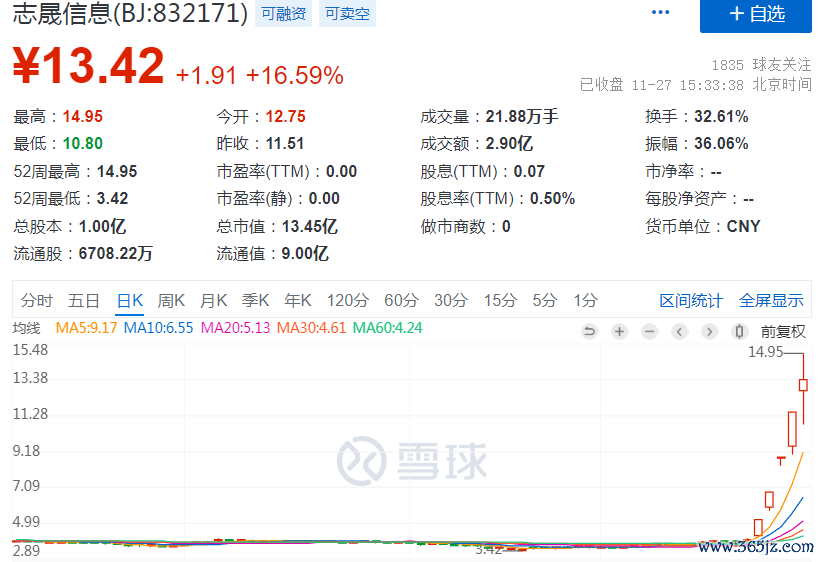Open 全屏显示 fullscreen view
This screenshot has width=821, height=562.
(x=771, y=301)
